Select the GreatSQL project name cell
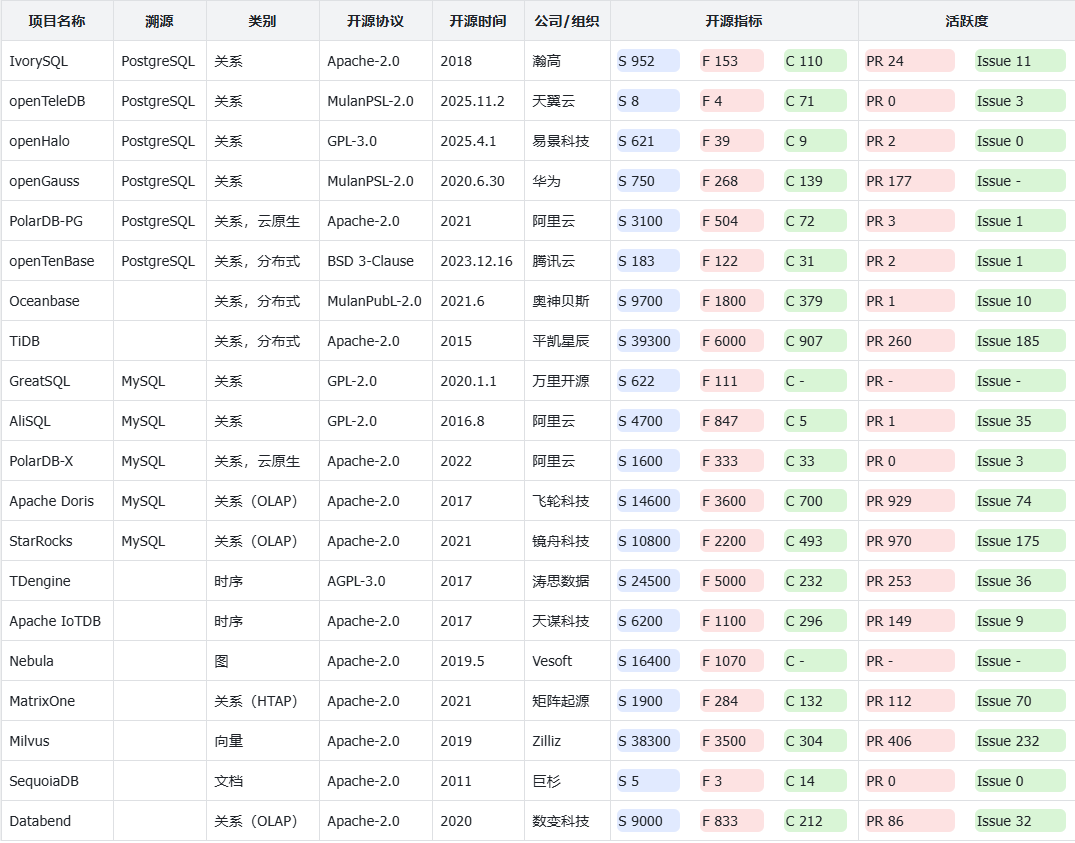This screenshot has width=1075, height=843. coord(57,381)
